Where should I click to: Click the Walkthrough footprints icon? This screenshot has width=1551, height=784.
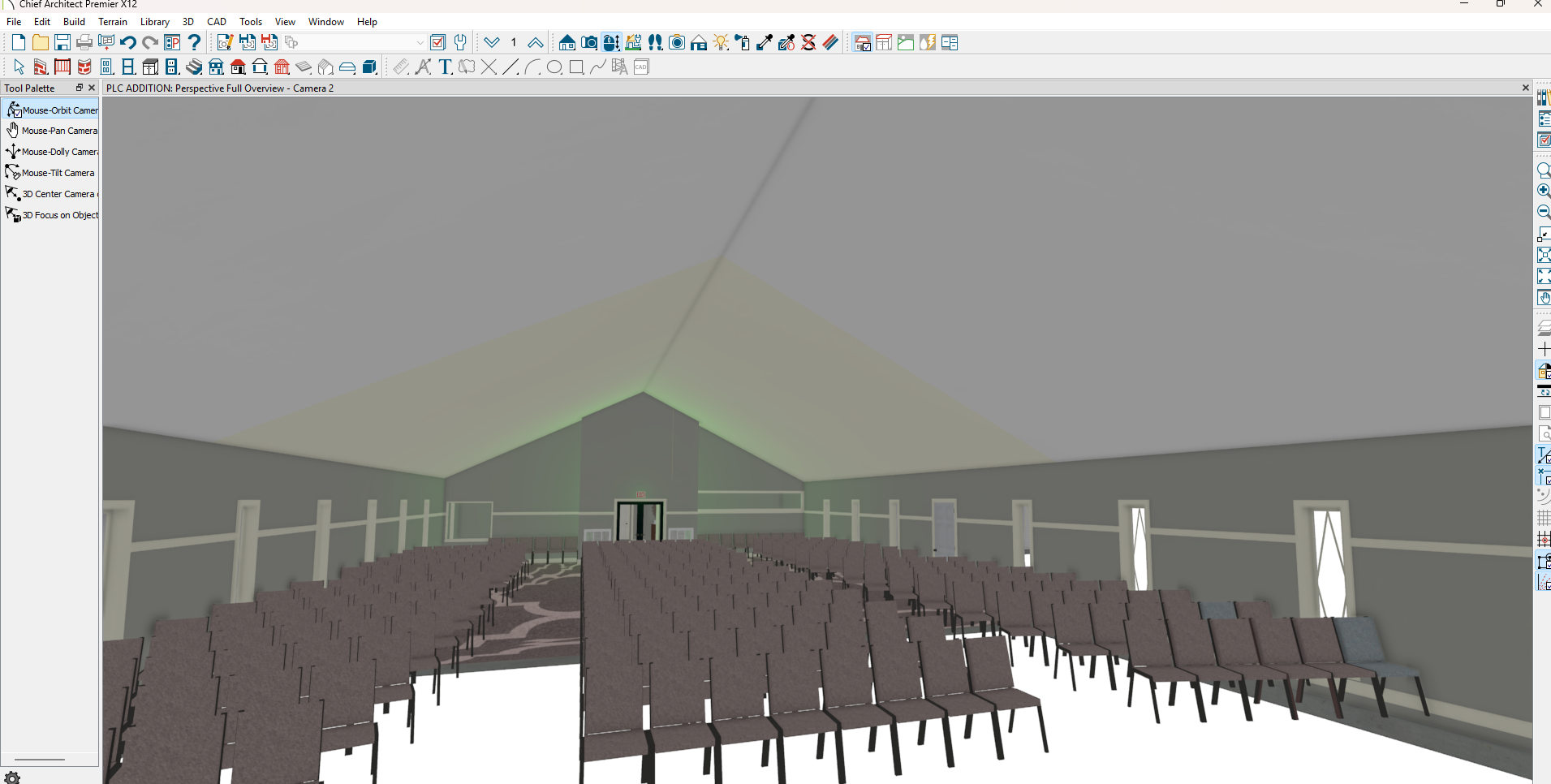coord(655,43)
